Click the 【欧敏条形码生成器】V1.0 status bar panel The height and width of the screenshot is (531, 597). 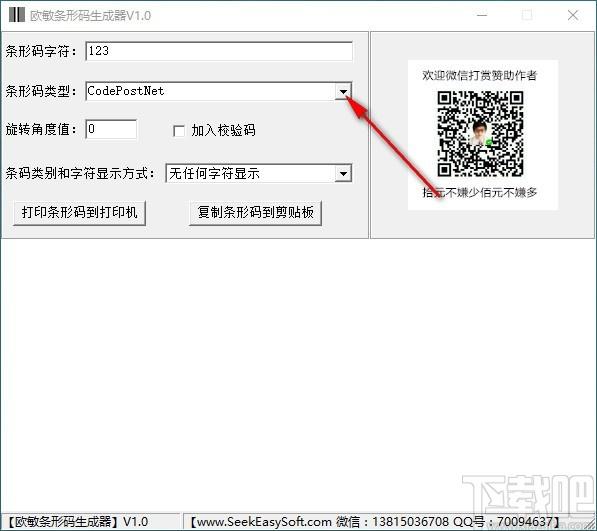pos(90,521)
